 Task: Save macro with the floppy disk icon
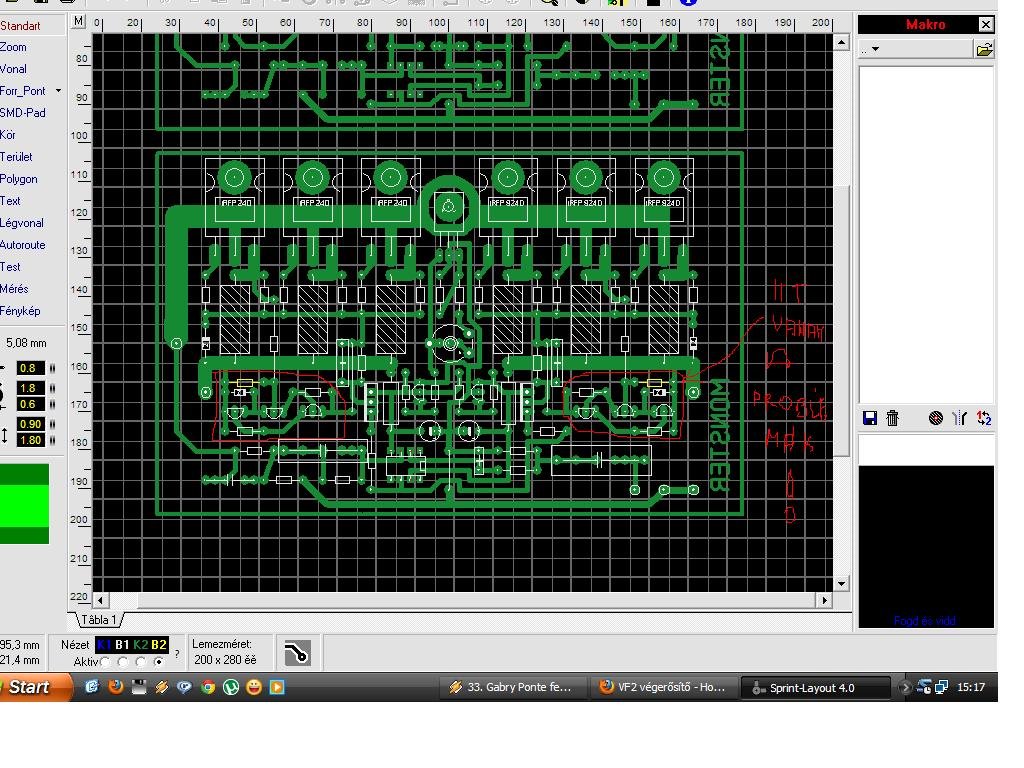[x=869, y=418]
